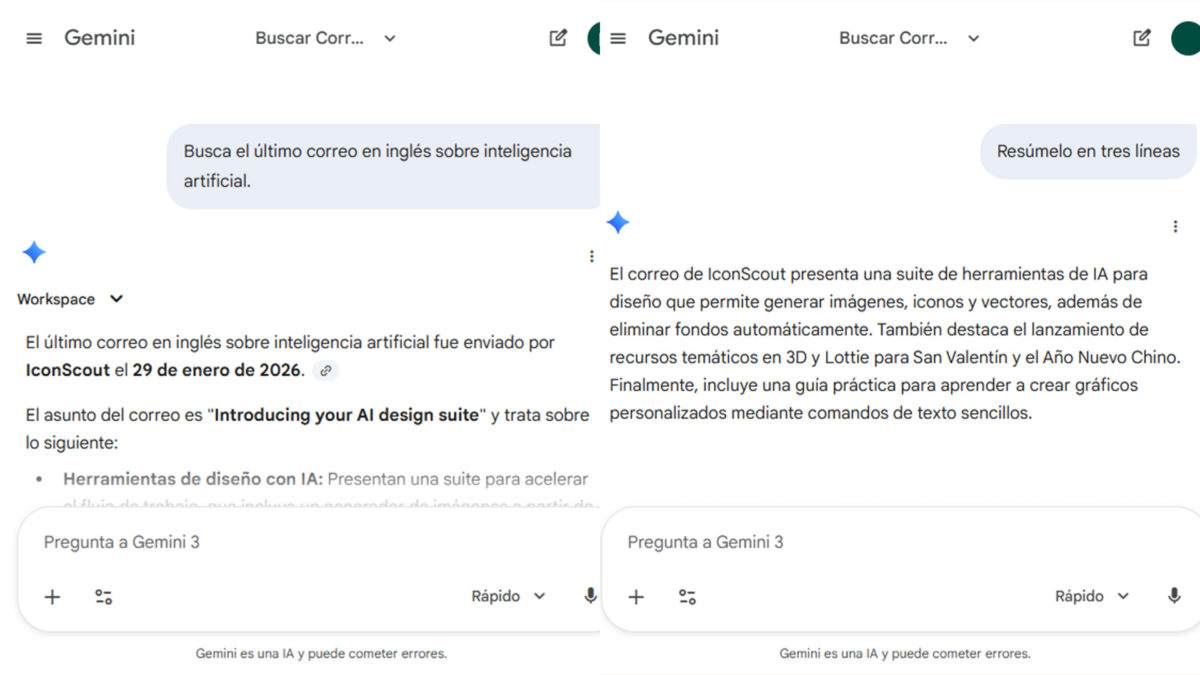Click the Gemini sparkle icon on left panel
The image size is (1200, 675).
pos(33,252)
